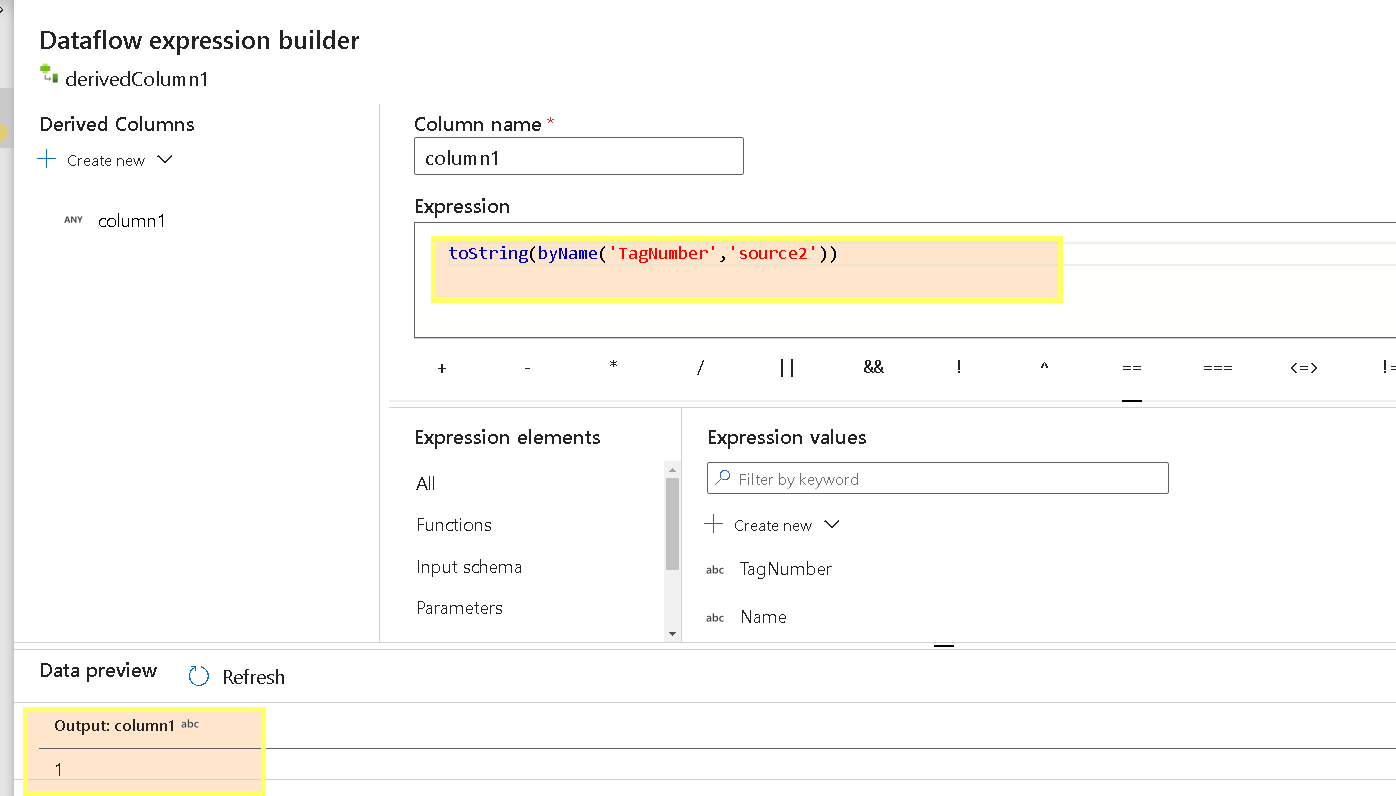Image resolution: width=1396 pixels, height=796 pixels.
Task: Click the Column name input field
Action: point(579,157)
